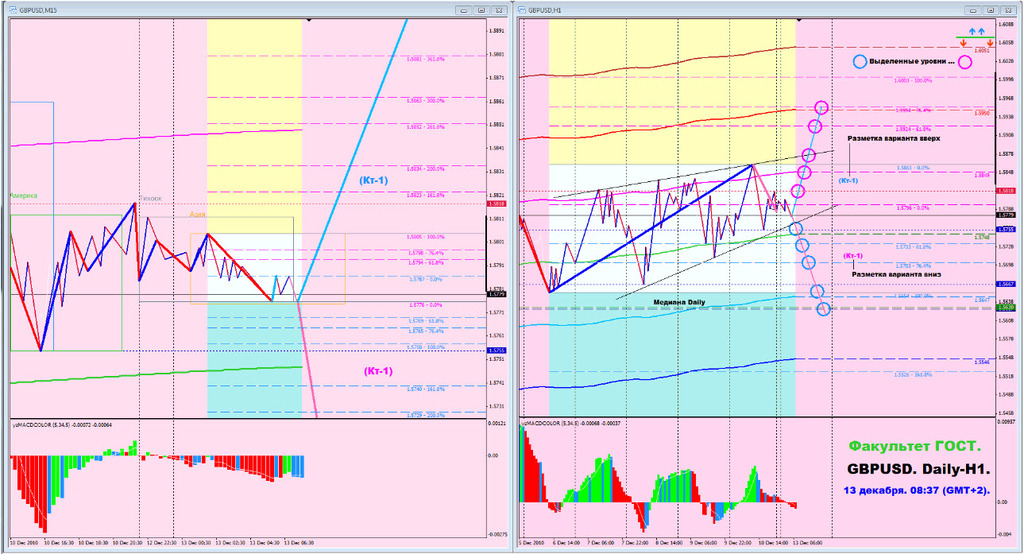Click the GBPUSD. Daily-H1. heading
This screenshot has width=1024, height=554.
pyautogui.click(x=918, y=469)
